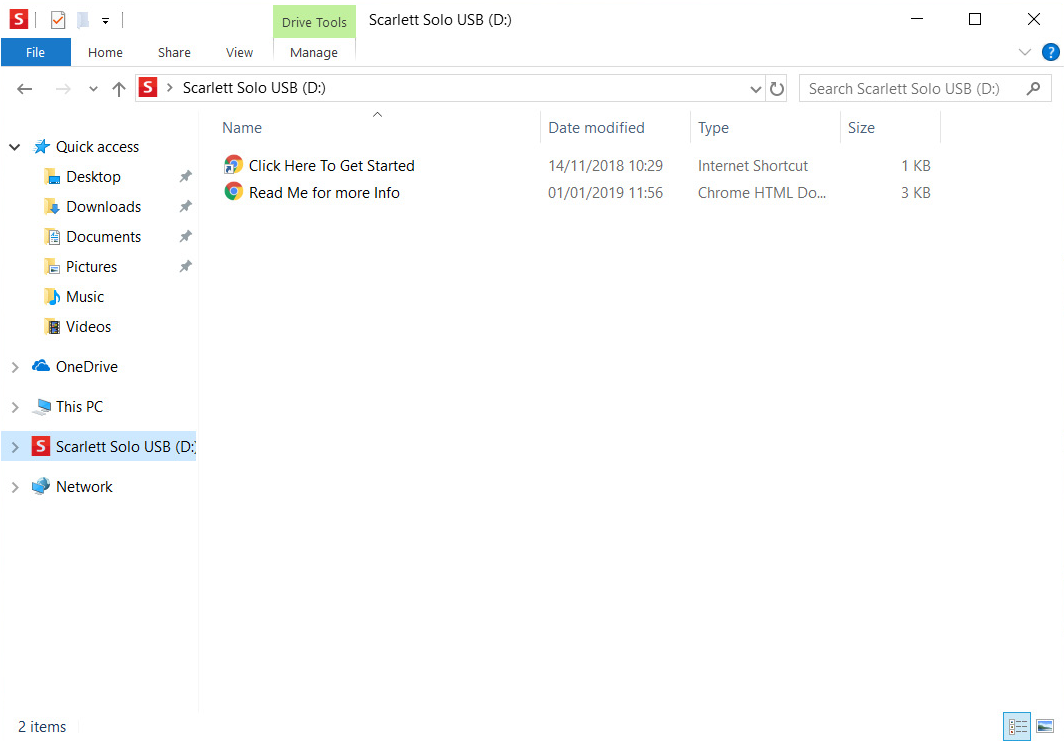Click the Properties checkmark quick access icon
The height and width of the screenshot is (741, 1064).
(58, 20)
